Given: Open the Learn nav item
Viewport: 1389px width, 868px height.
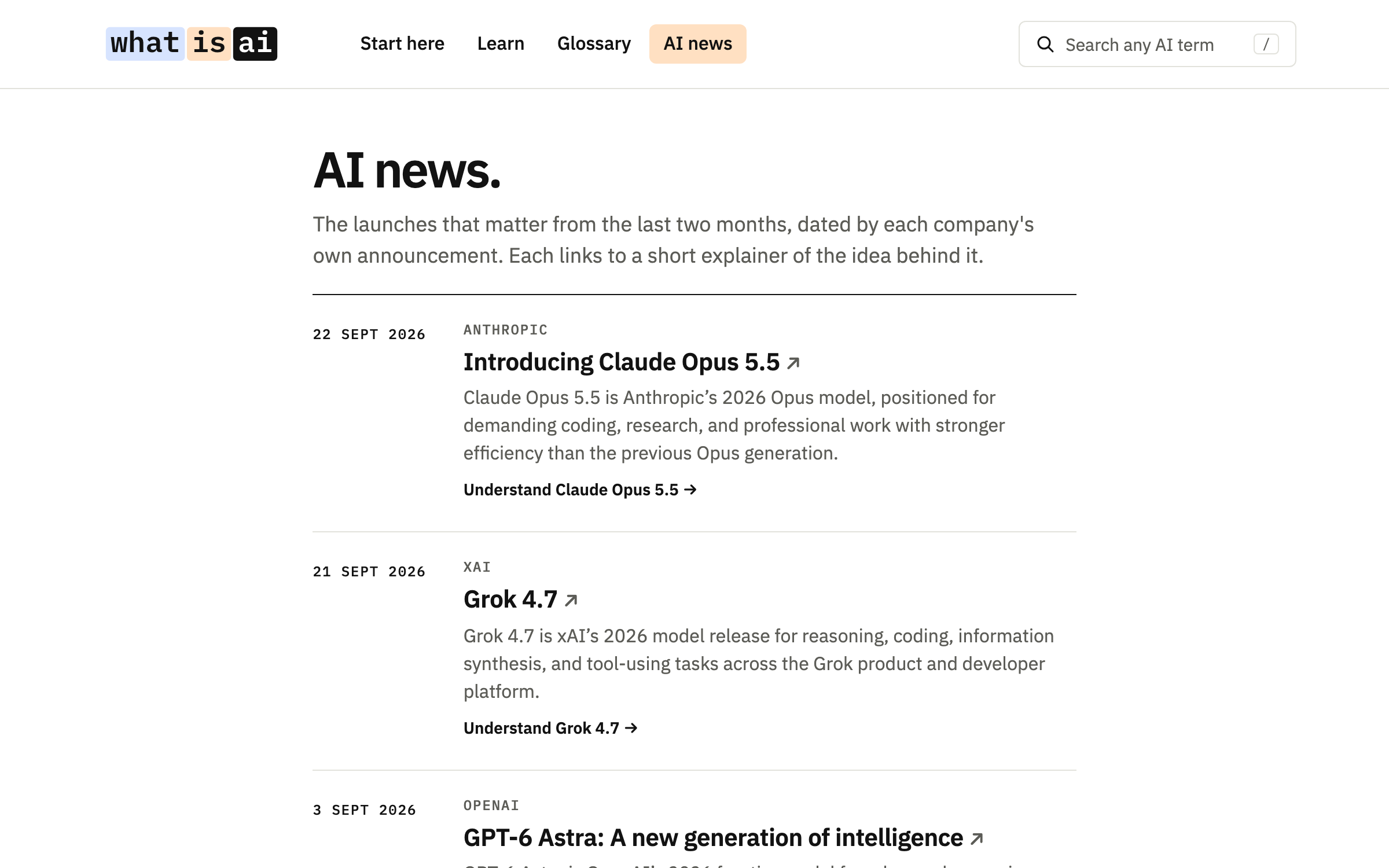Looking at the screenshot, I should (501, 44).
